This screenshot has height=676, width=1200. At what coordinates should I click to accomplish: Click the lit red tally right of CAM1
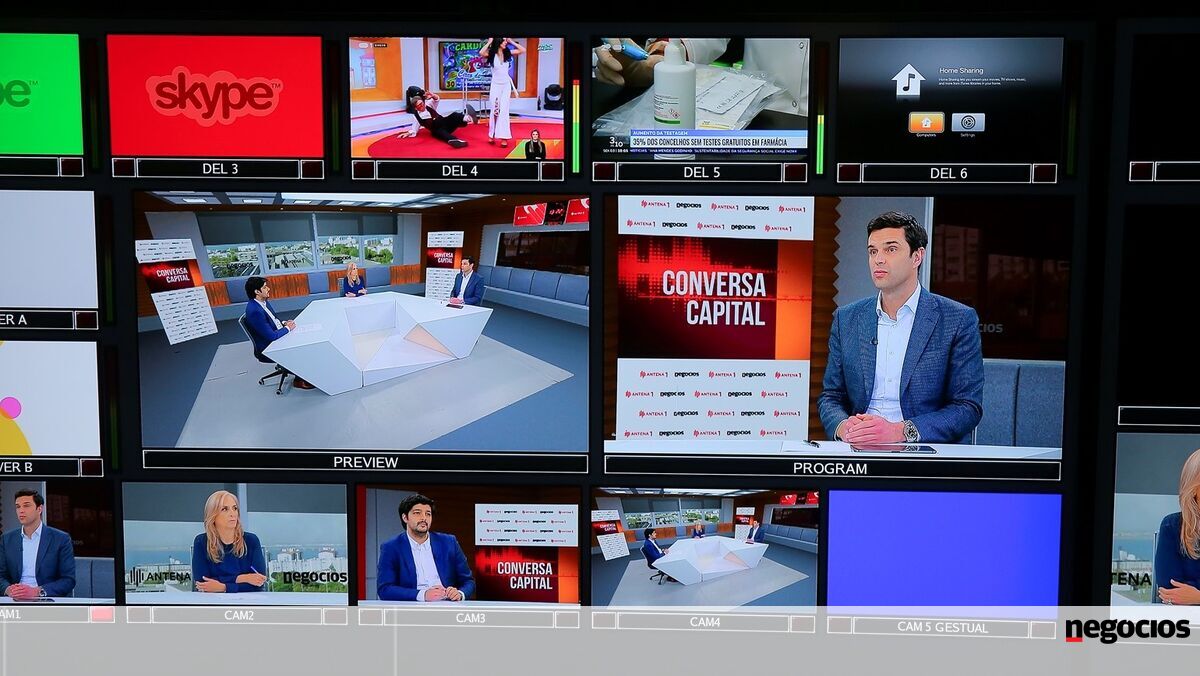102,614
